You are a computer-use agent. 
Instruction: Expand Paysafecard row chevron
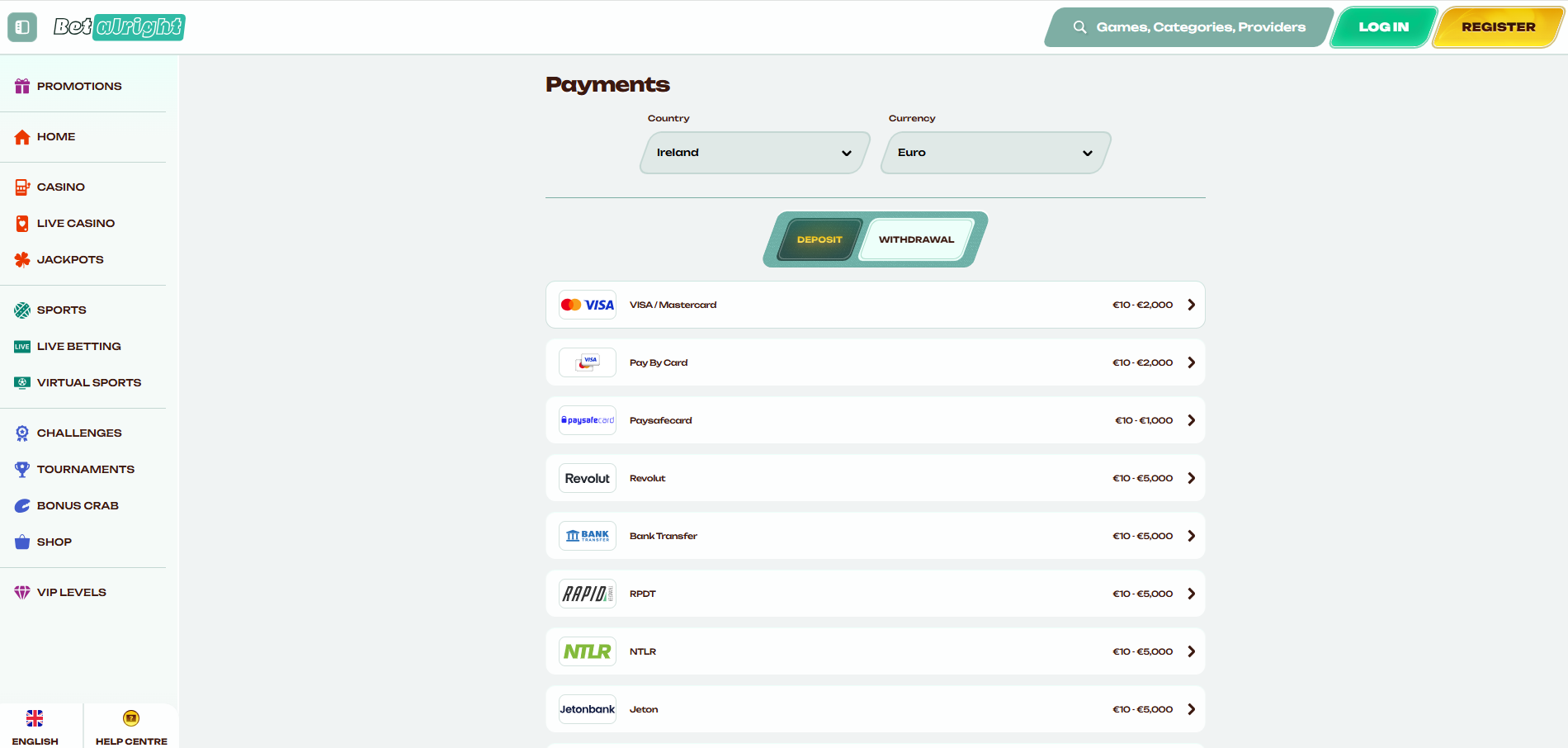[x=1191, y=420]
